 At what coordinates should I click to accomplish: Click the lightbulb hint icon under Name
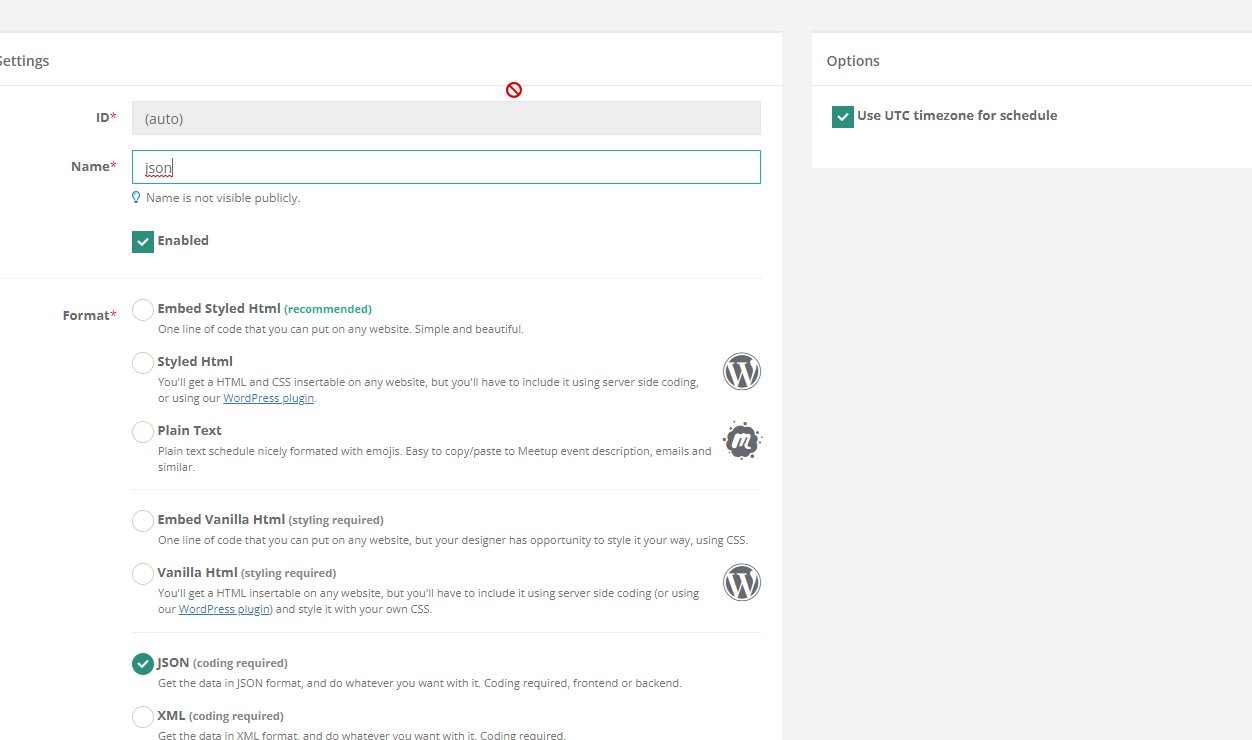click(137, 198)
